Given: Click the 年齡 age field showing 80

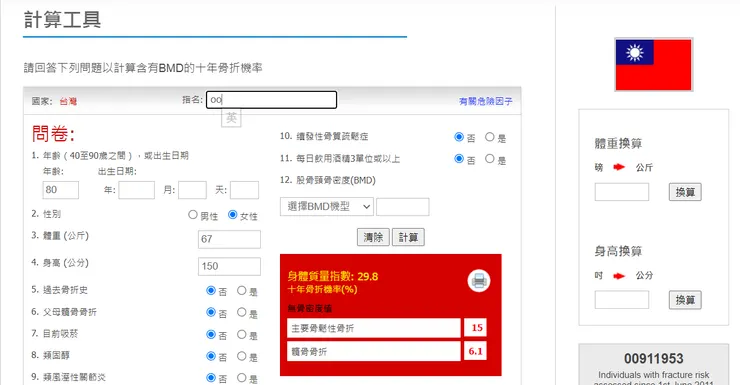Looking at the screenshot, I should tap(61, 190).
